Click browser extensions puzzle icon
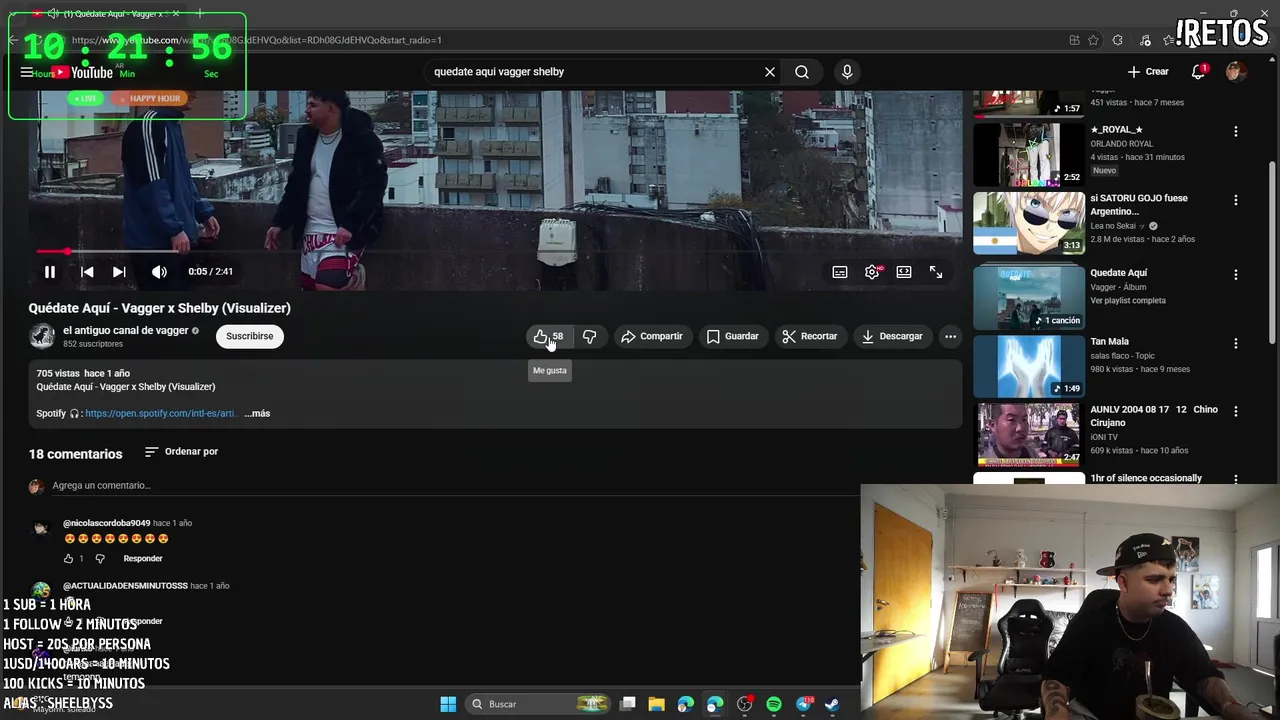This screenshot has width=1280, height=720. (x=1118, y=40)
